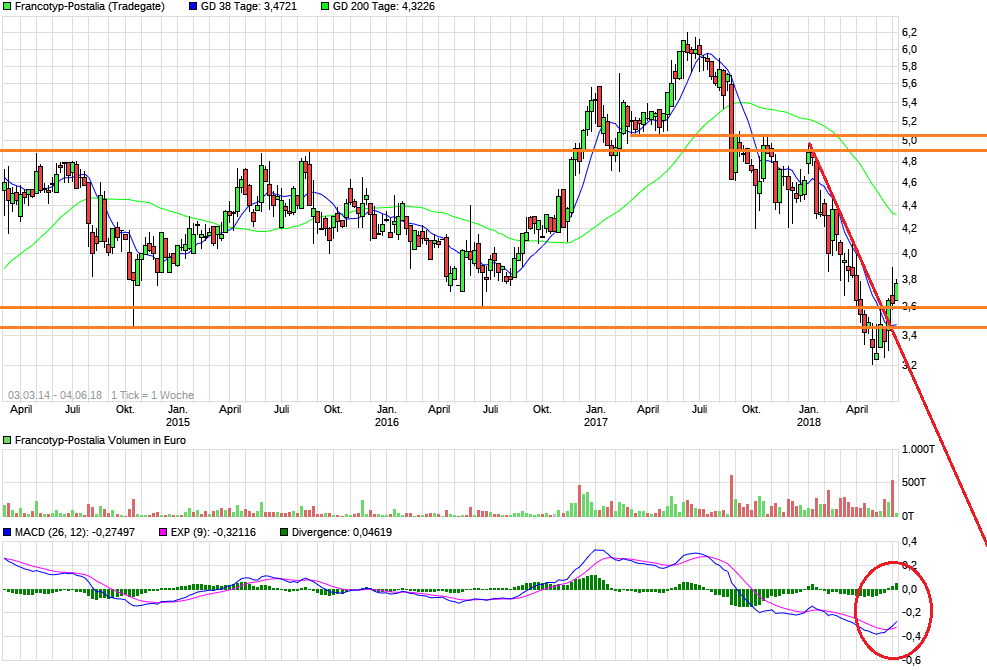Click the volume legend swatch for Volumen in Euro
The width and height of the screenshot is (987, 670).
(x=7, y=440)
